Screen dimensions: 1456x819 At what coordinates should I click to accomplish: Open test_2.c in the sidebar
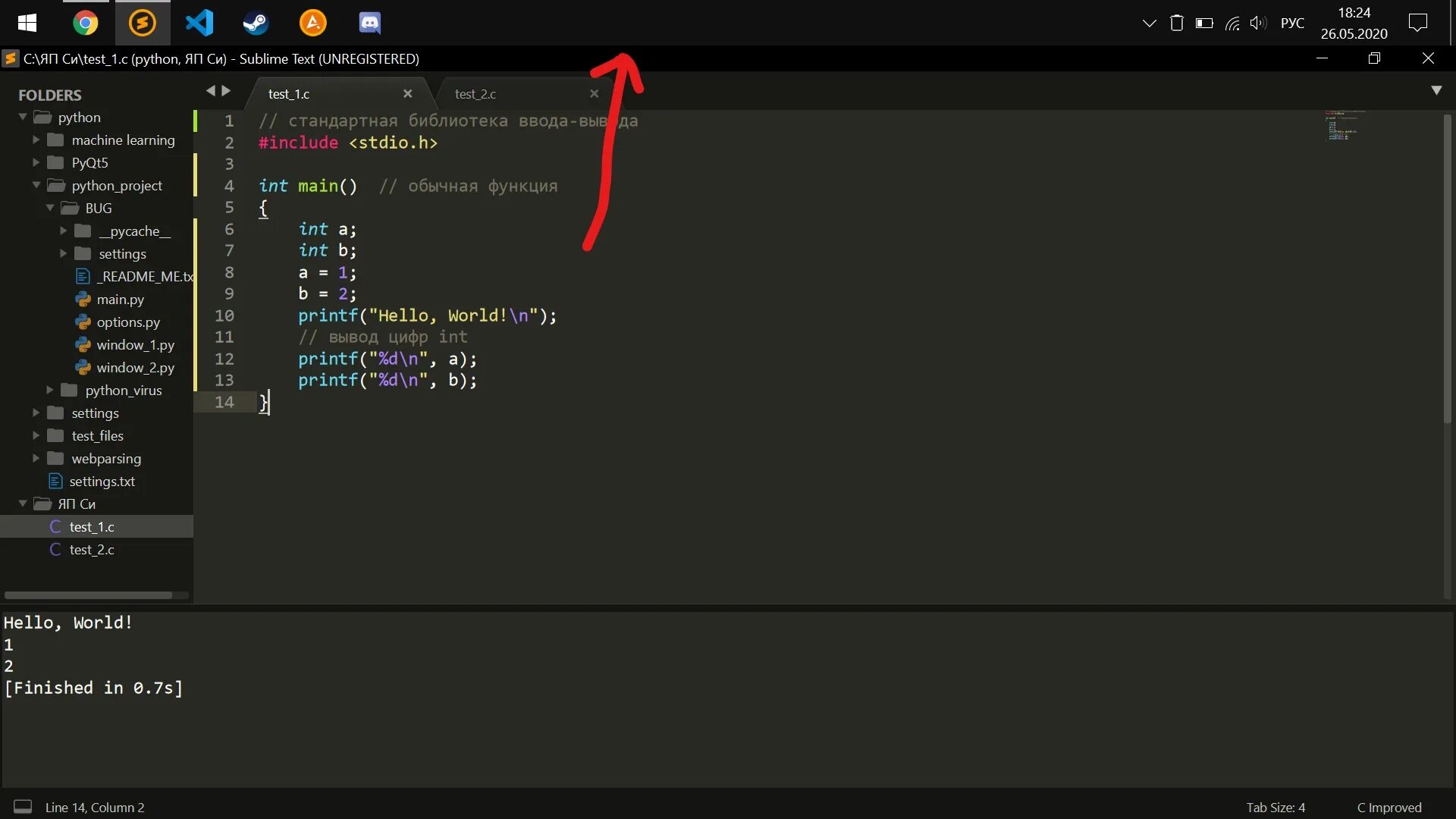click(x=92, y=550)
